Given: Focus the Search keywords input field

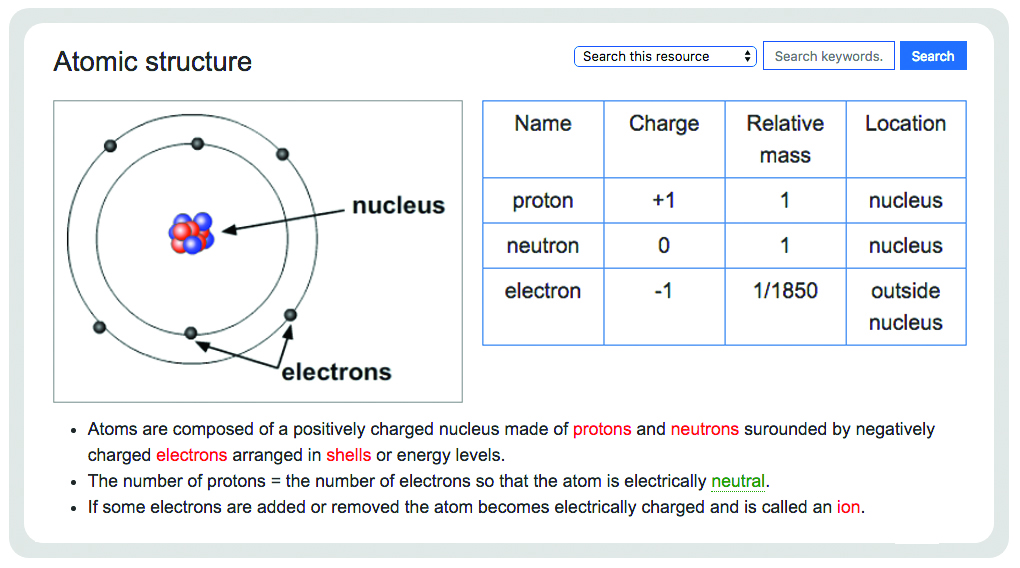Looking at the screenshot, I should point(829,56).
